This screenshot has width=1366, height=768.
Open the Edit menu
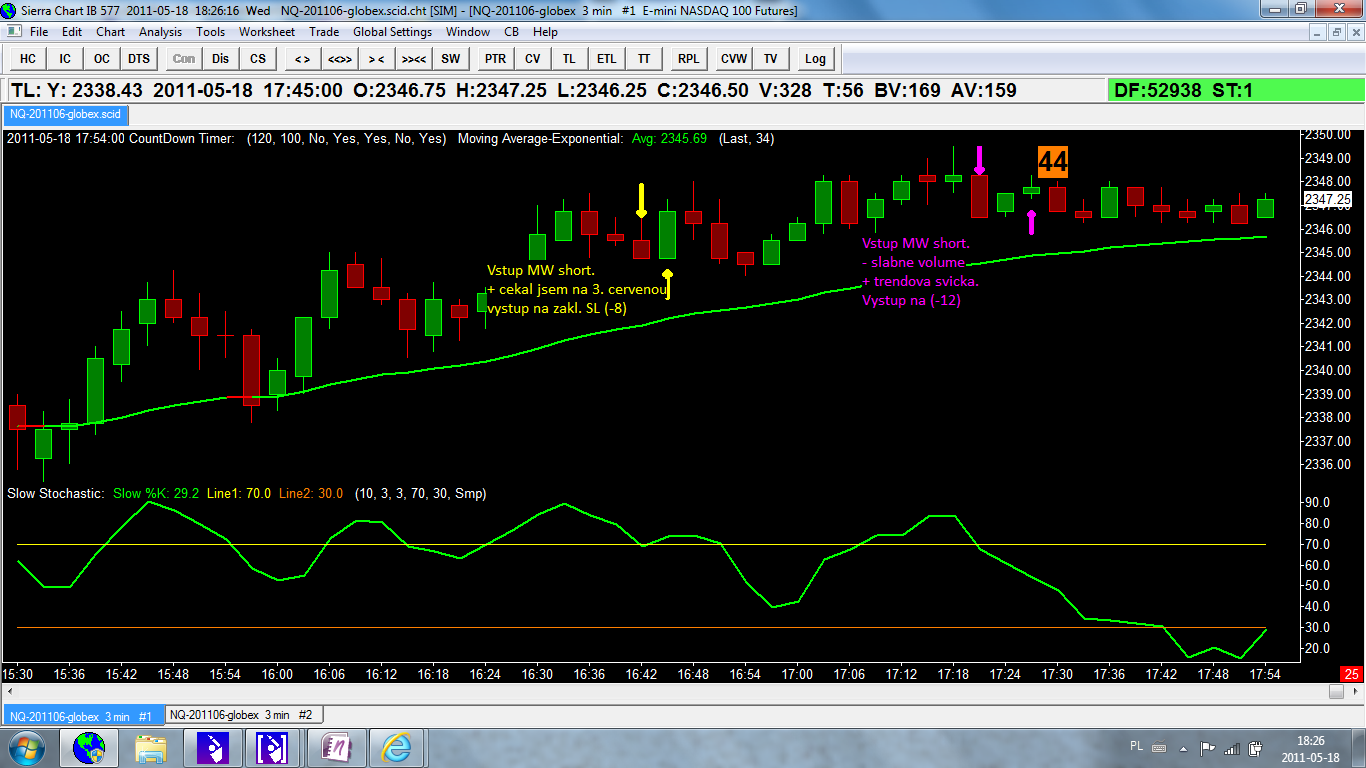(x=72, y=32)
